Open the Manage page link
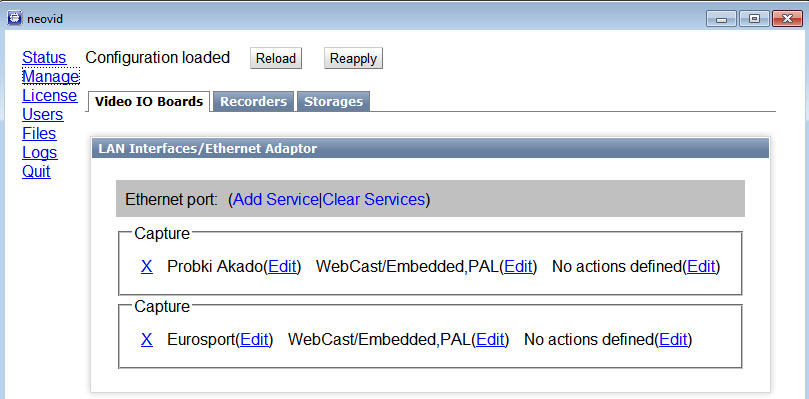This screenshot has height=399, width=809. point(51,76)
